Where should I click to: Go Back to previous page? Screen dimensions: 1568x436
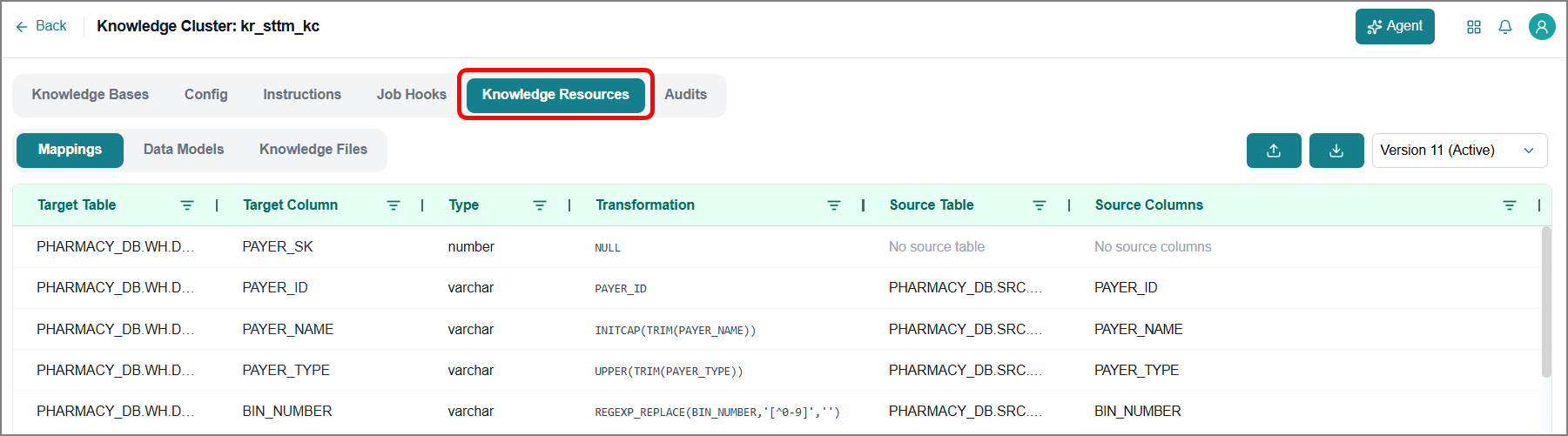[x=41, y=26]
